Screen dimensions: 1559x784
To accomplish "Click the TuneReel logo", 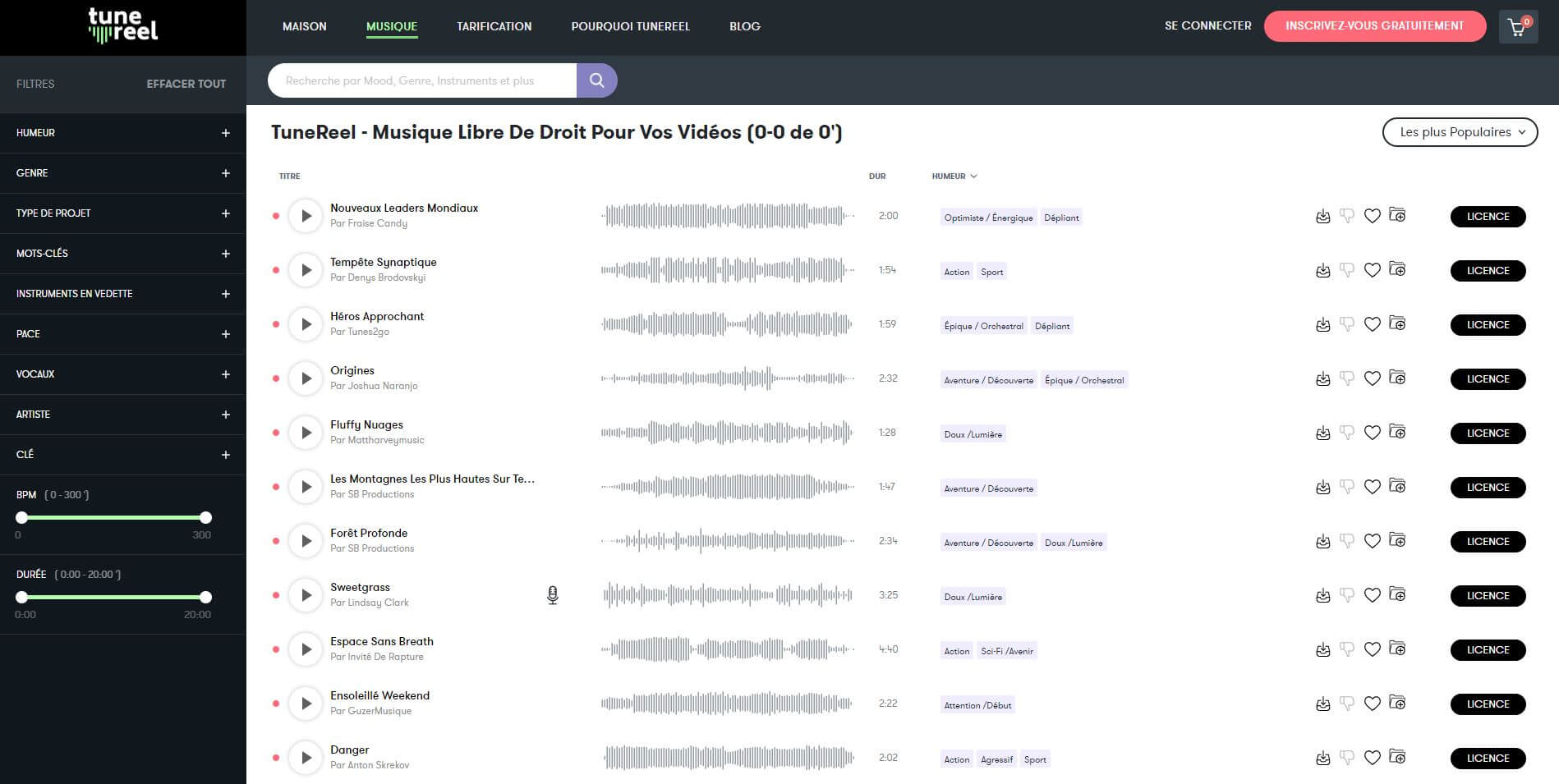I will [123, 25].
